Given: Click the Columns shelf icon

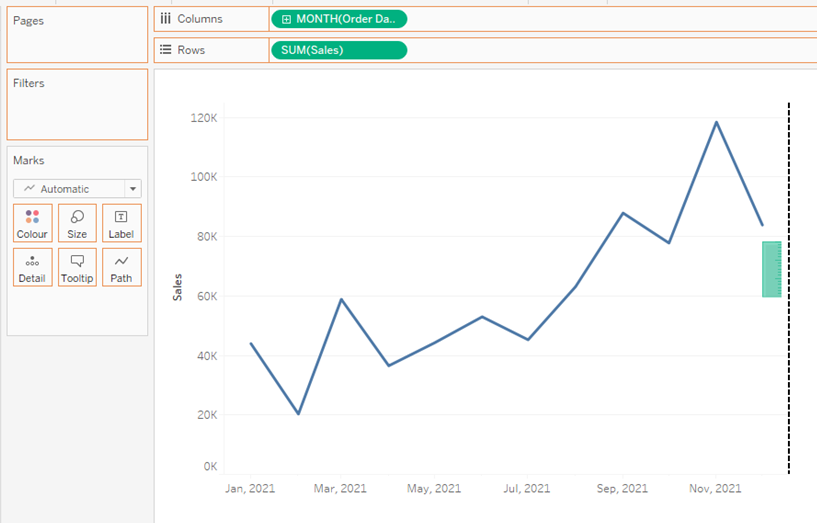Looking at the screenshot, I should tap(166, 19).
